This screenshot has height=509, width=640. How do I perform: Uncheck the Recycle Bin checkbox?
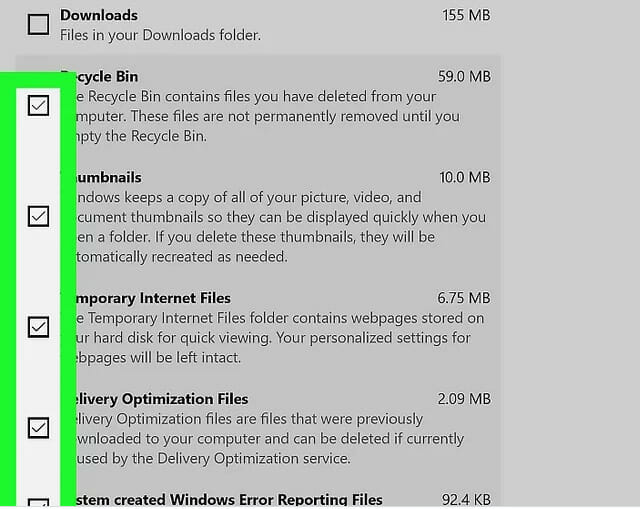tap(38, 105)
